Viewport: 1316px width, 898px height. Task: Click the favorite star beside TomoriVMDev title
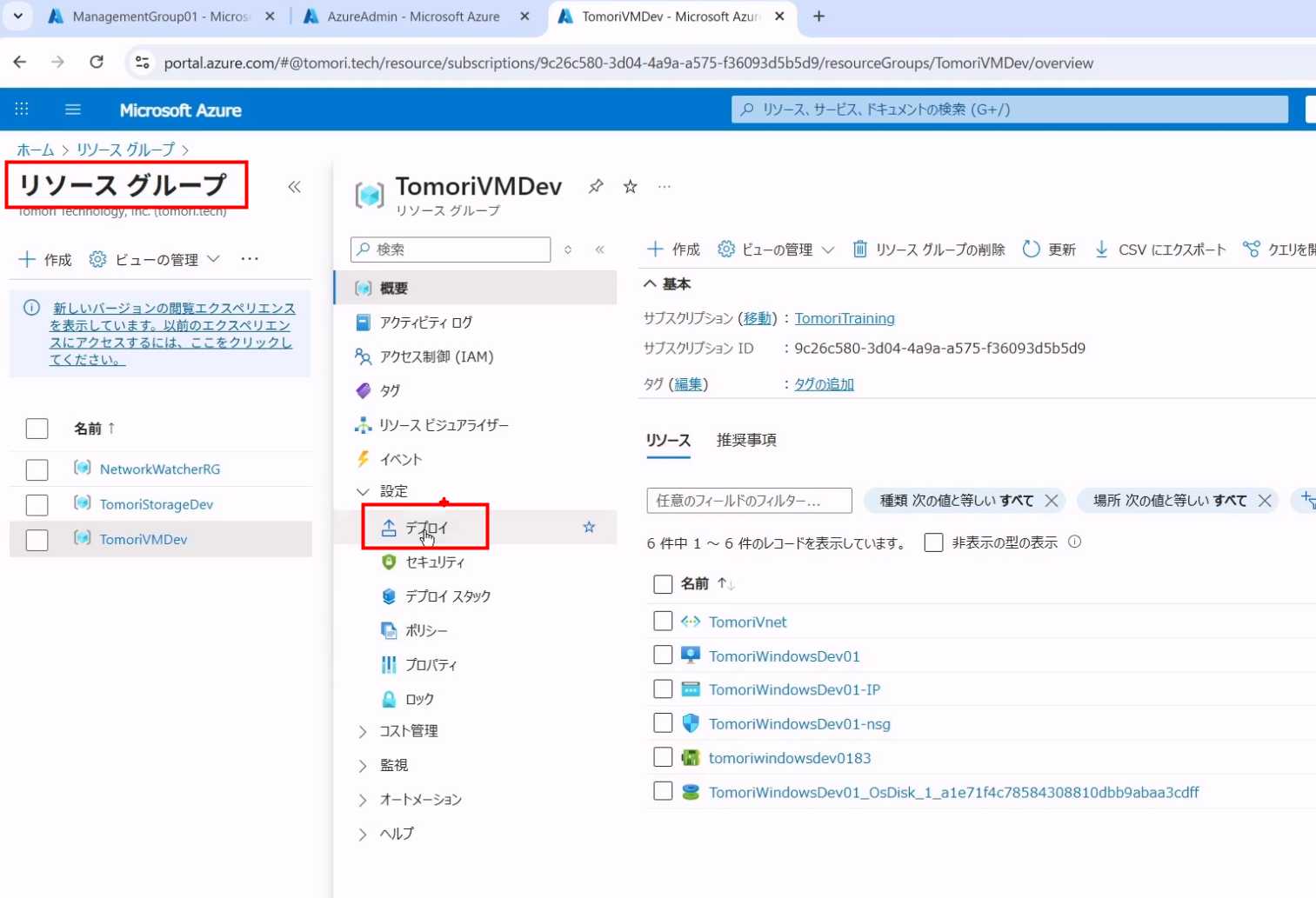pos(631,187)
